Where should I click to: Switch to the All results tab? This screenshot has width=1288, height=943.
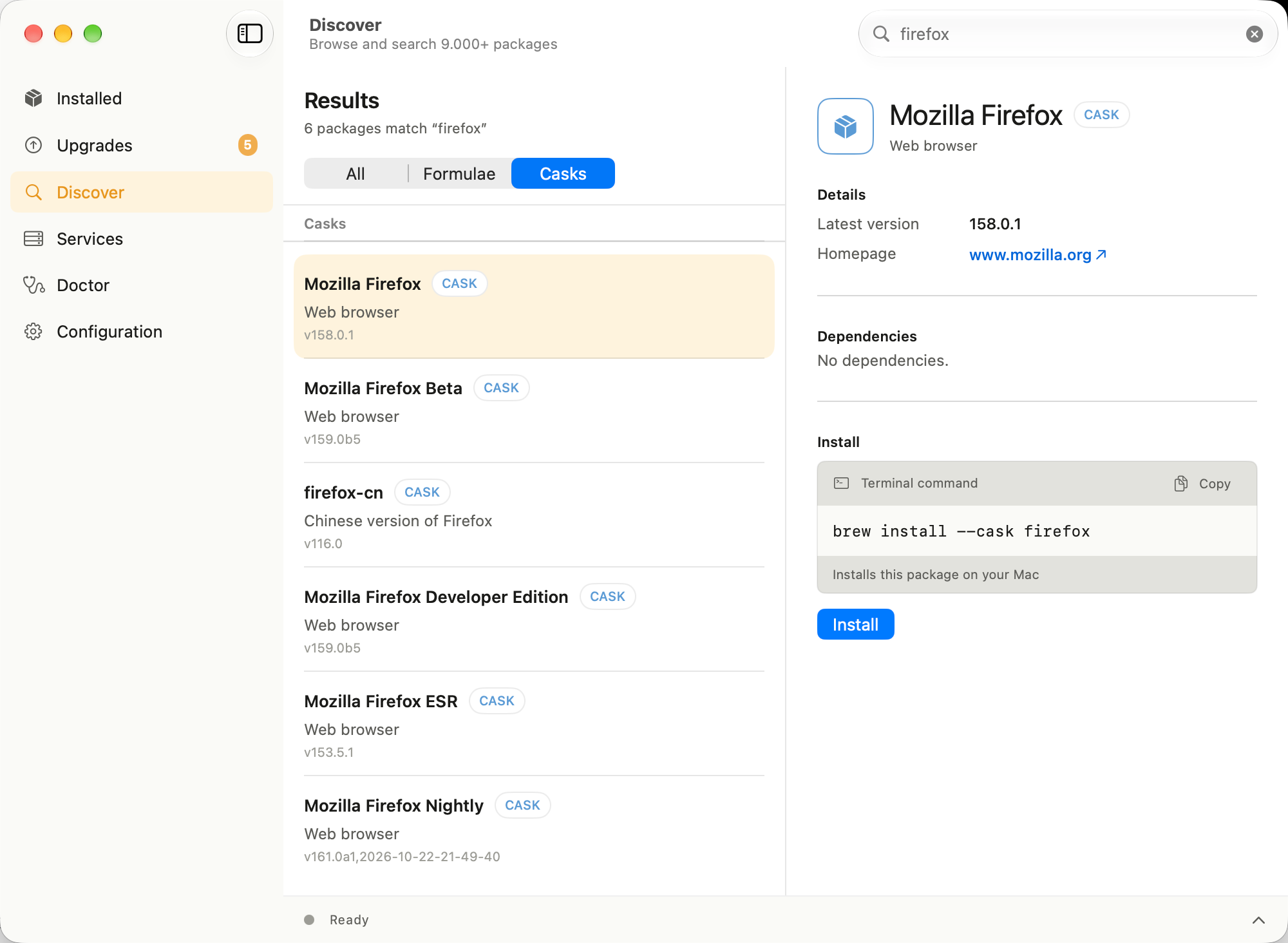pyautogui.click(x=355, y=174)
